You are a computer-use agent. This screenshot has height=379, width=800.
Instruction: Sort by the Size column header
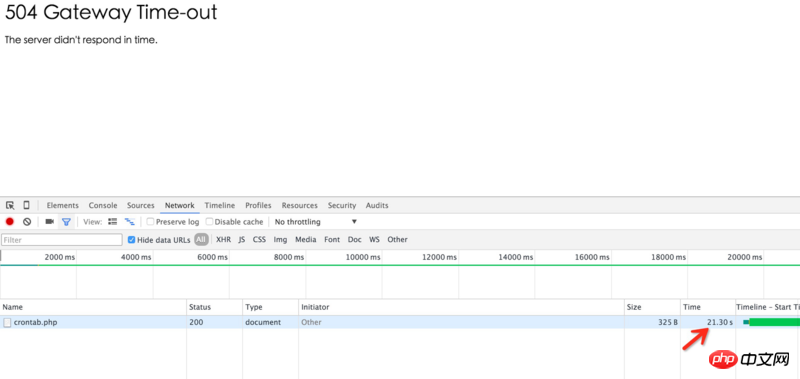point(653,307)
